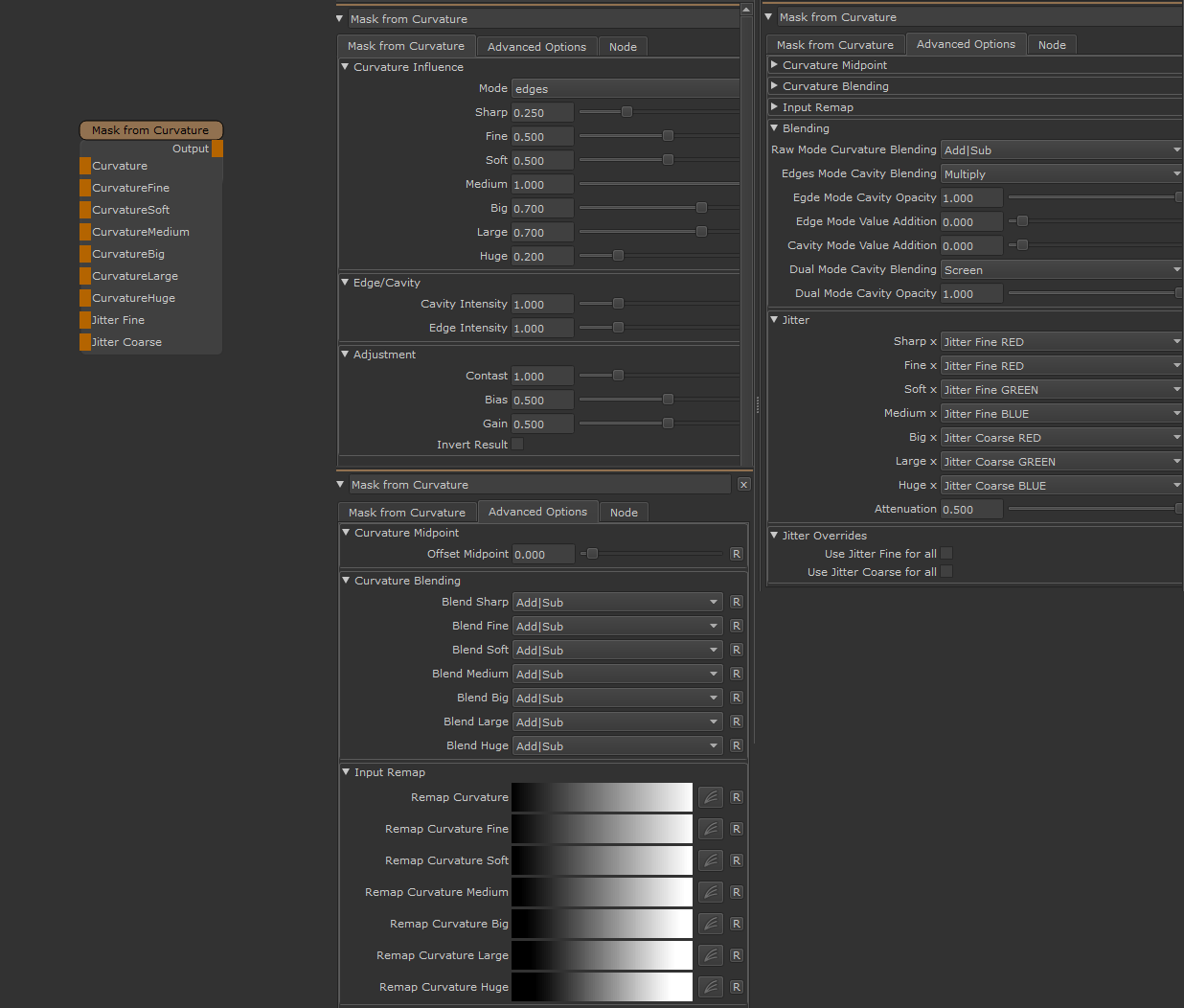Click the Cavity Intensity slider handle
Screen dimensions: 1184x1008
pyautogui.click(x=618, y=304)
